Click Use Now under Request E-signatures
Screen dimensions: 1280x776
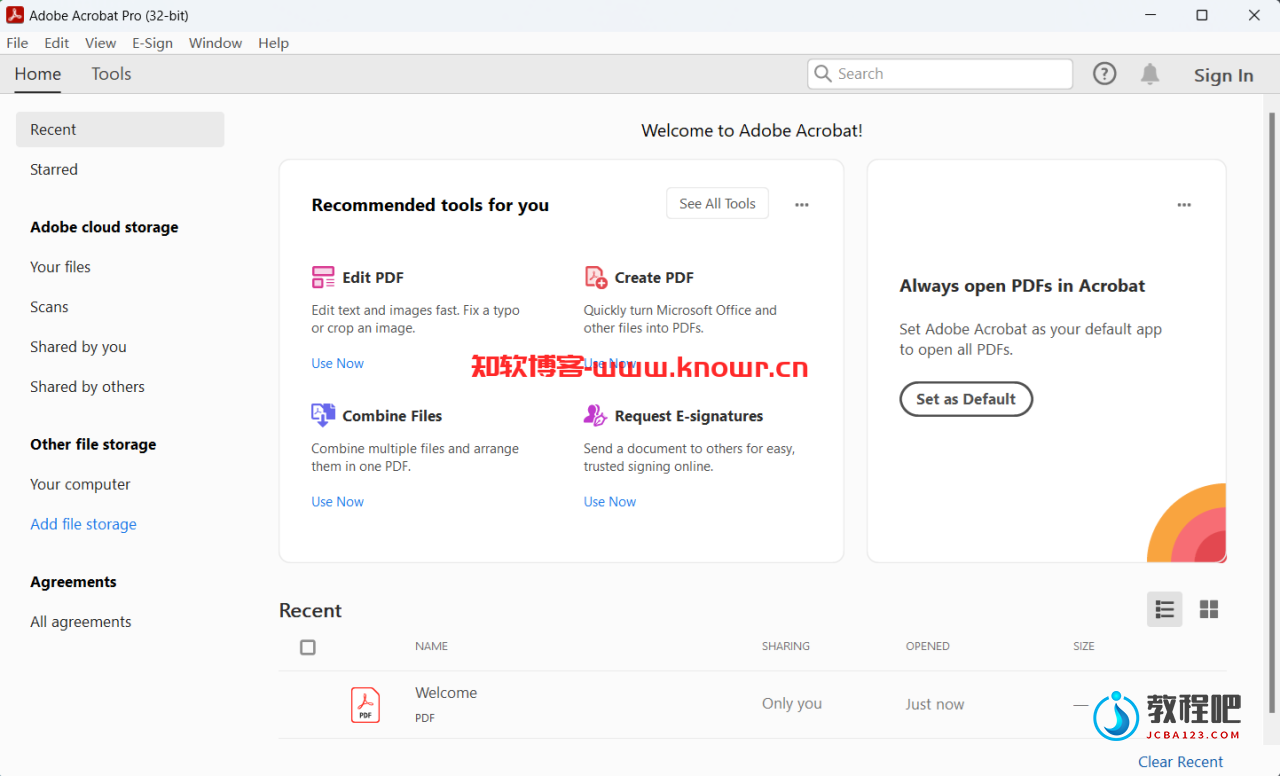[610, 501]
